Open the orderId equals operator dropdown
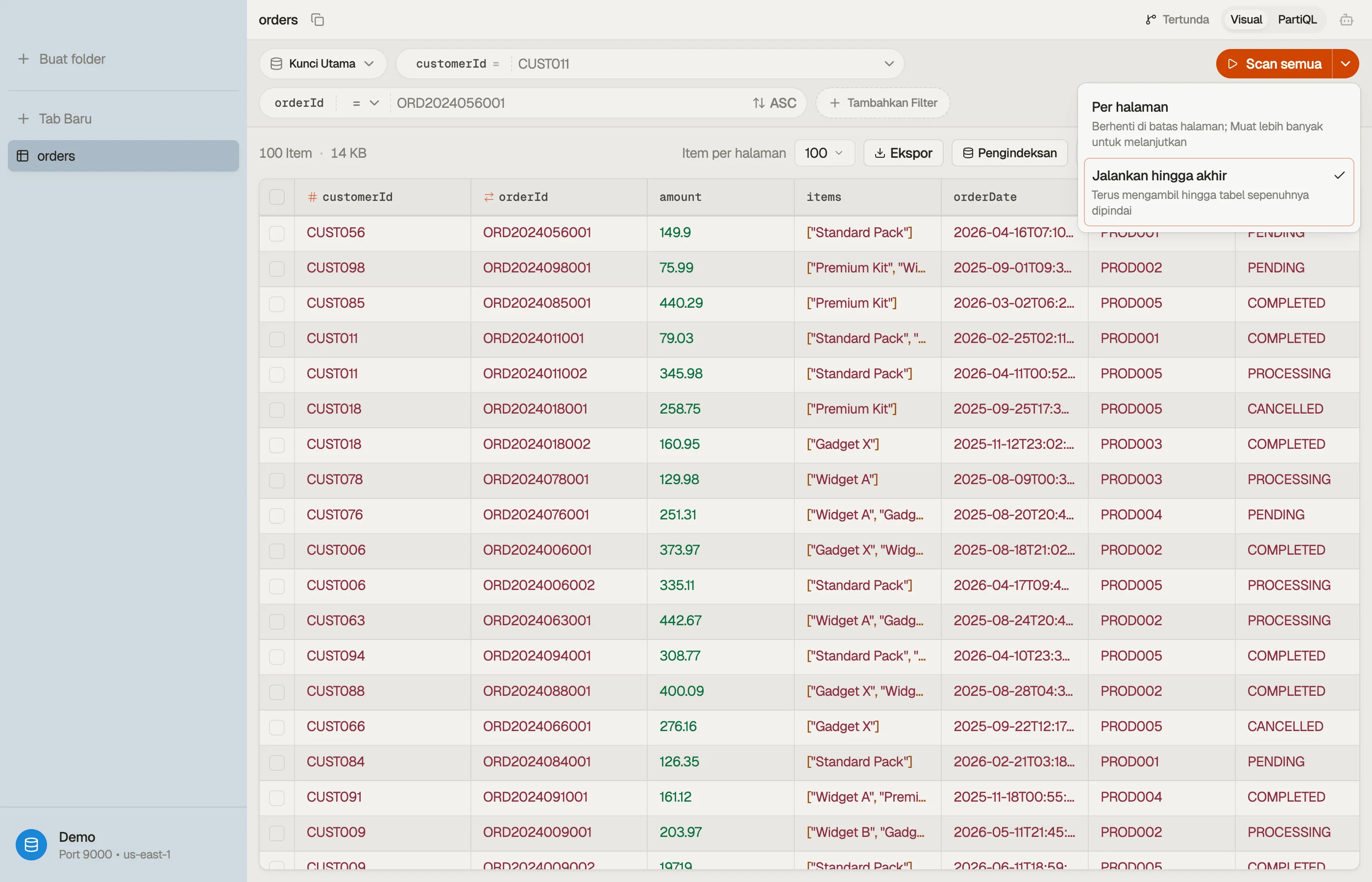The height and width of the screenshot is (882, 1372). [x=366, y=103]
